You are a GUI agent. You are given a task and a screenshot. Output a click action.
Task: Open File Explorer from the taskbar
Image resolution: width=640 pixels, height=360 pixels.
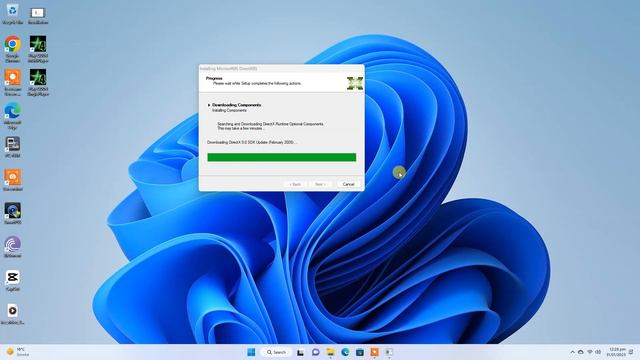[x=330, y=352]
